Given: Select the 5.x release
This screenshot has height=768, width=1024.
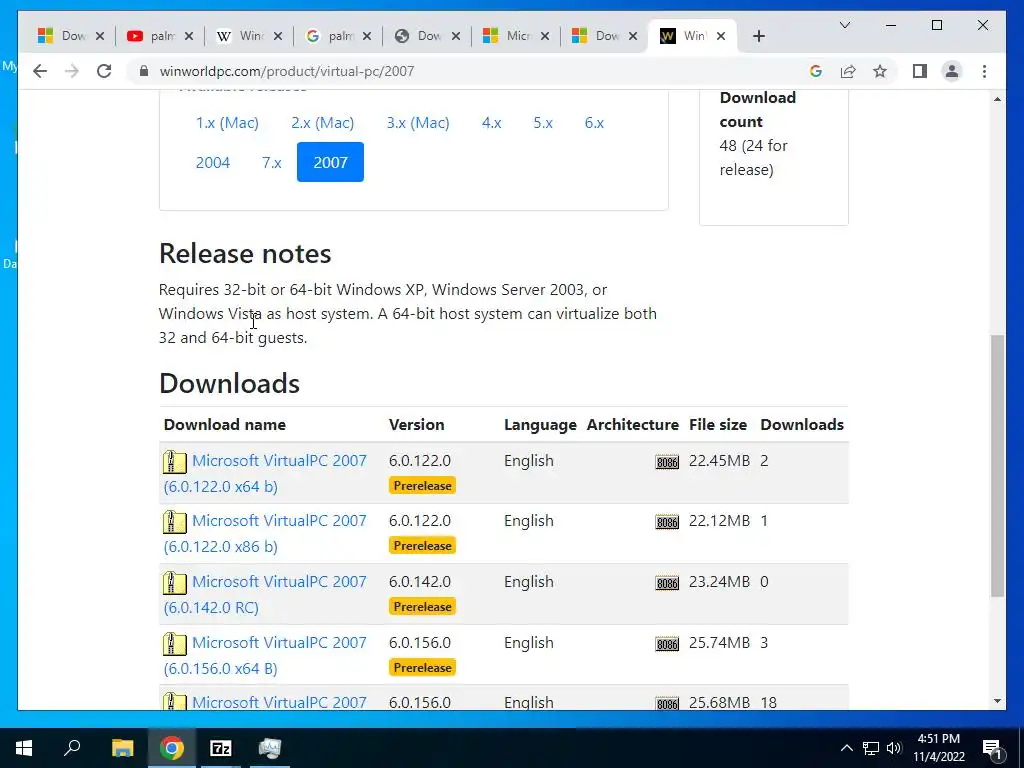Looking at the screenshot, I should coord(543,123).
